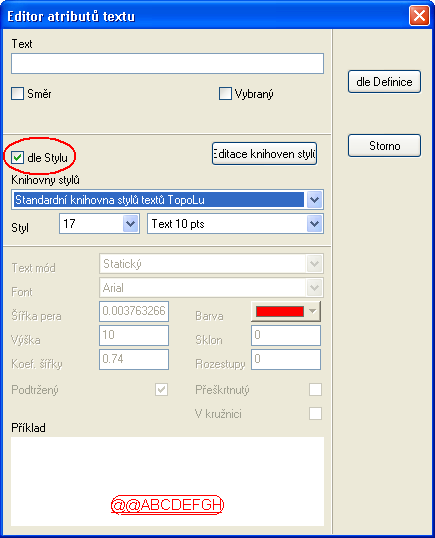The image size is (435, 538).
Task: Toggle the Vybraný checkbox
Action: click(225, 93)
